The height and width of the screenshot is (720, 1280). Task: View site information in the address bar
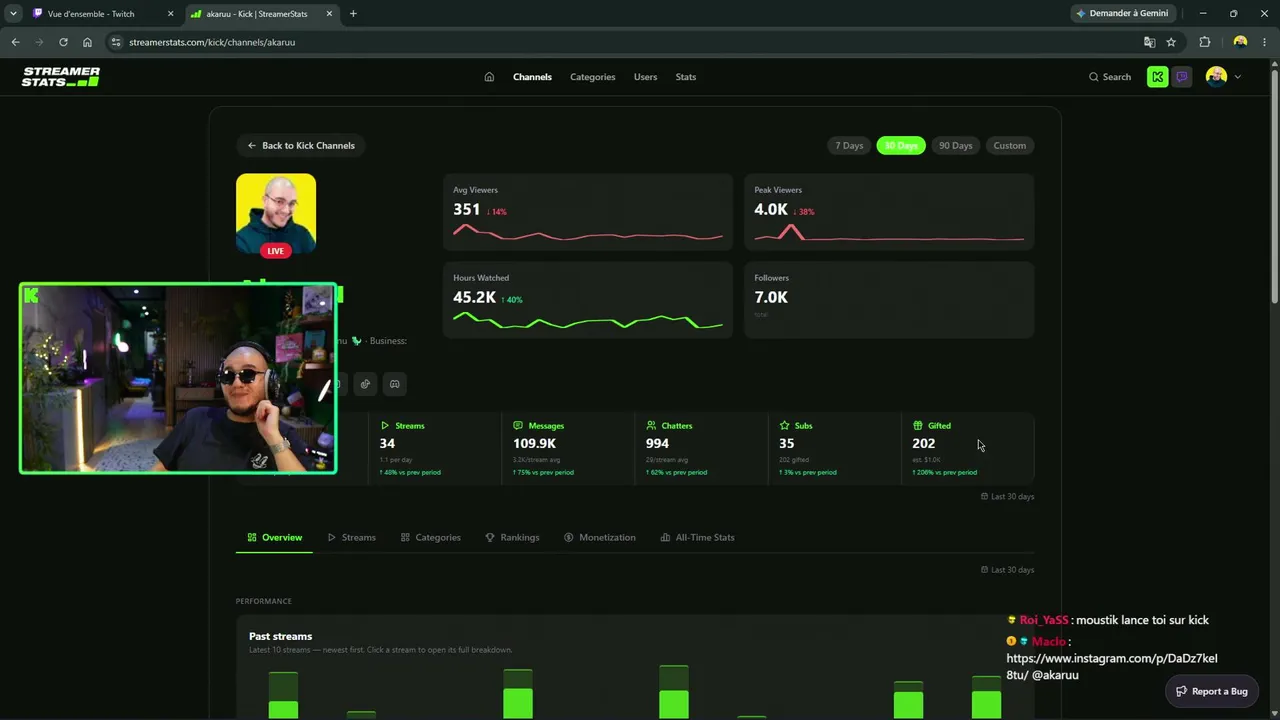coord(116,42)
